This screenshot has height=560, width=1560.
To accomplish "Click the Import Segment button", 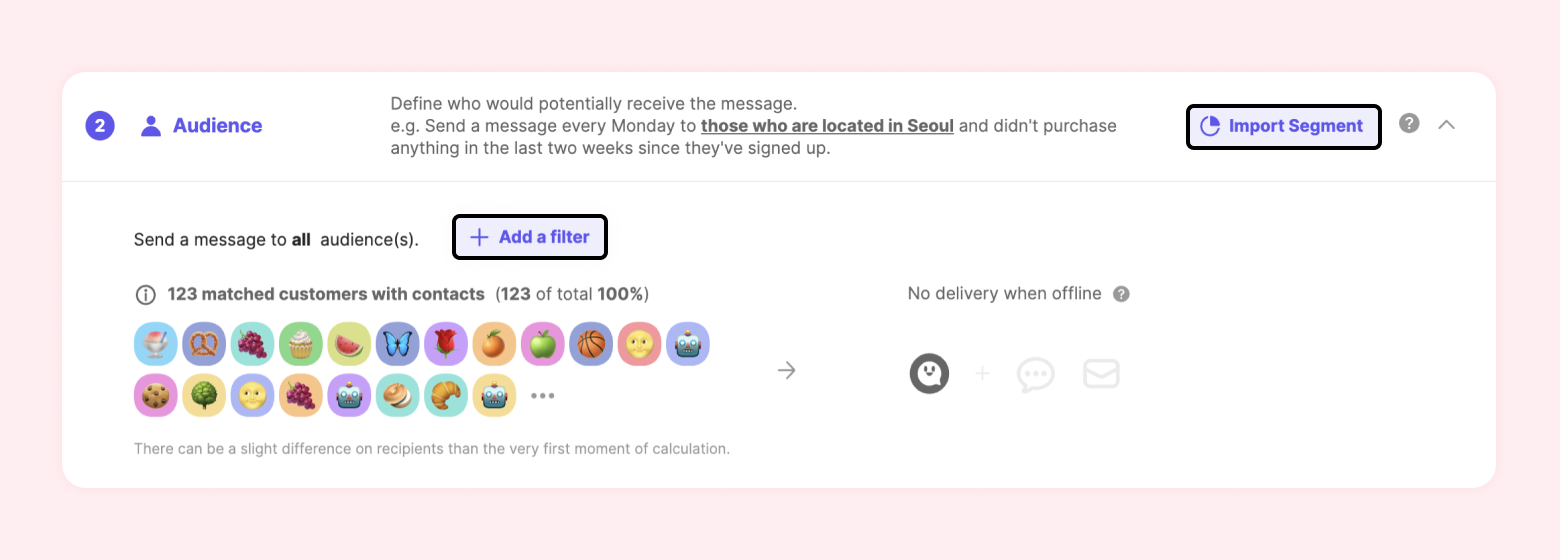I will 1283,127.
